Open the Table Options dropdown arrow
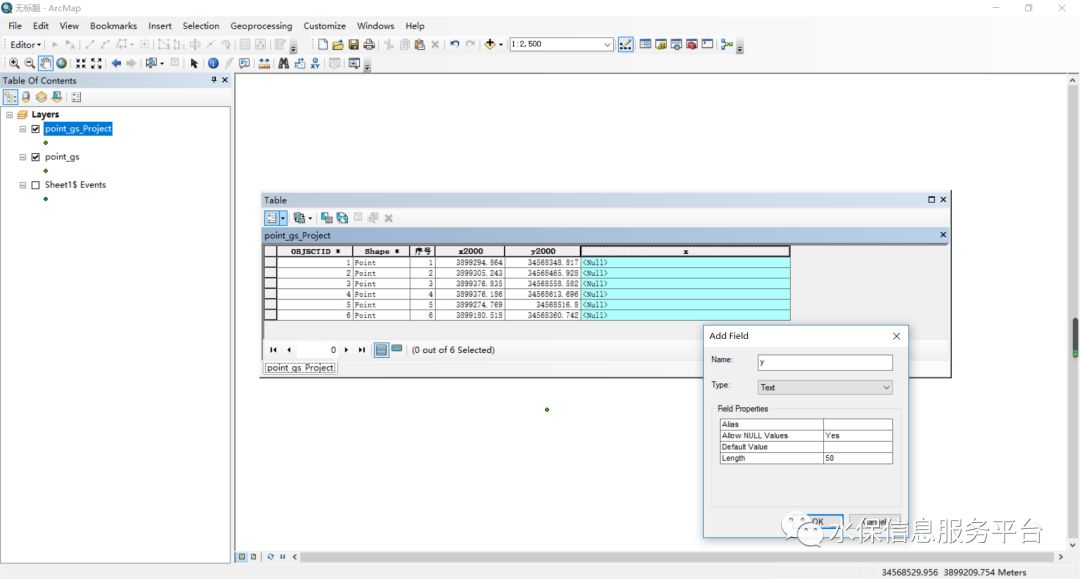The image size is (1080, 579). 283,218
